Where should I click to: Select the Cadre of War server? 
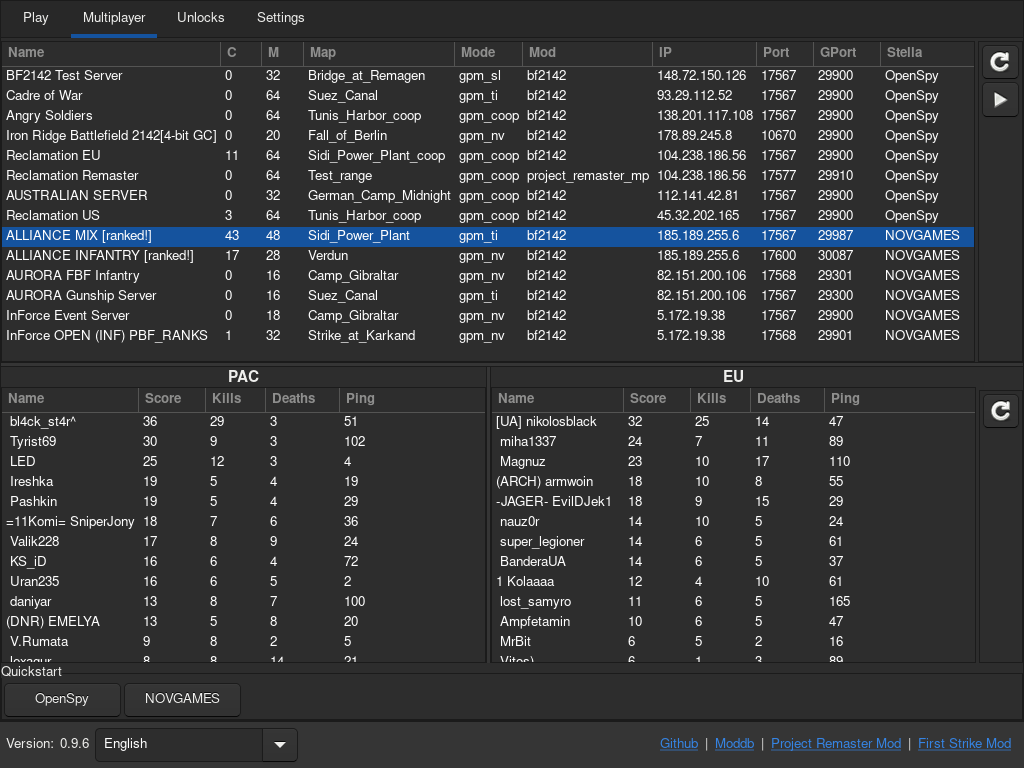click(x=488, y=96)
